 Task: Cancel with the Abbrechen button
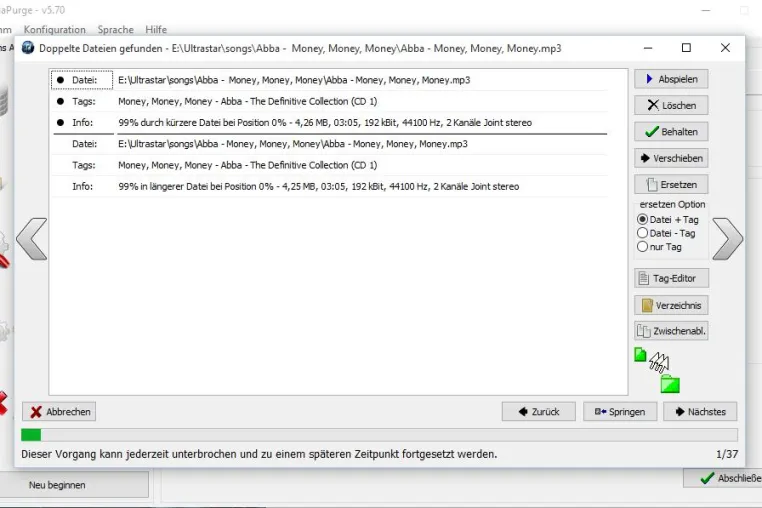59,412
